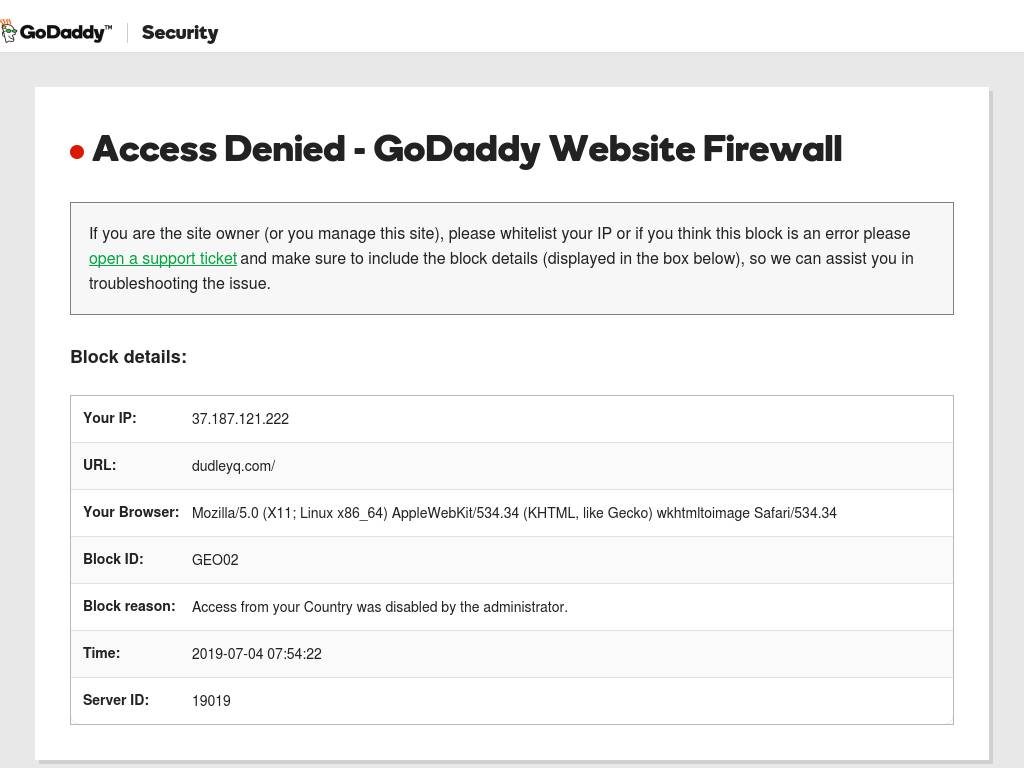Click the 'Server ID:' row label
1024x768 pixels.
[116, 700]
